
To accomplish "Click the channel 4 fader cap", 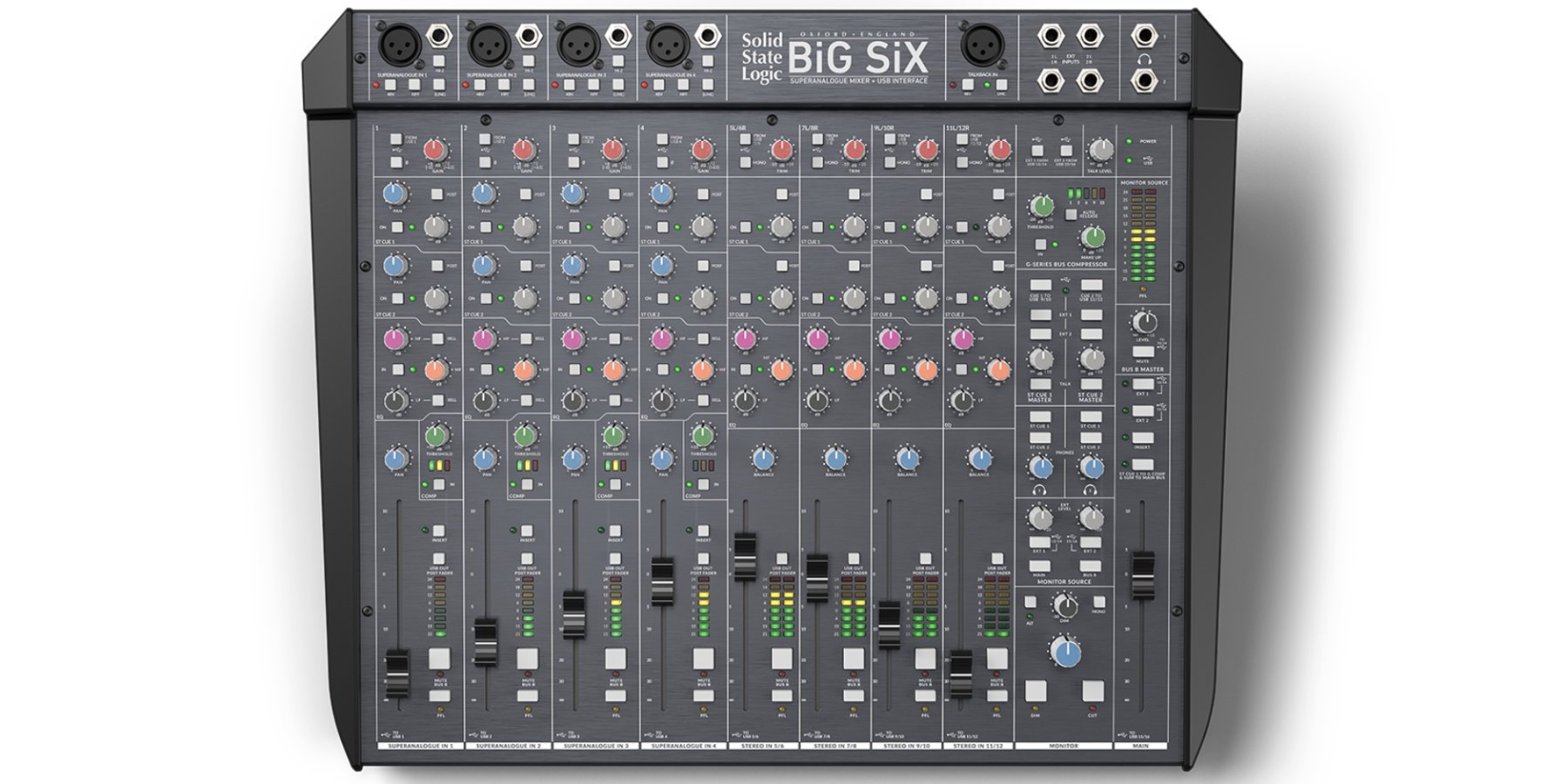I will coord(662,581).
